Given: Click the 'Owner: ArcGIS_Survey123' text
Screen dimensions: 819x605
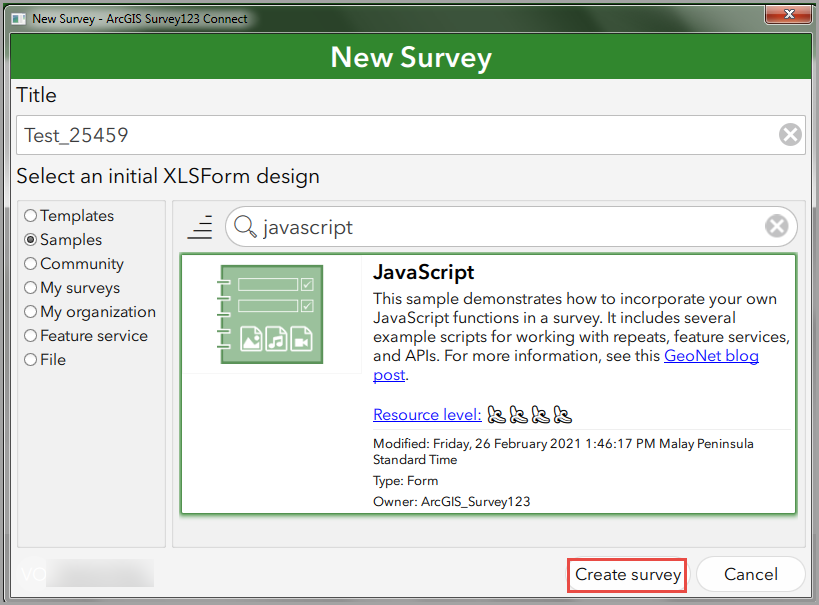Looking at the screenshot, I should click(451, 502).
